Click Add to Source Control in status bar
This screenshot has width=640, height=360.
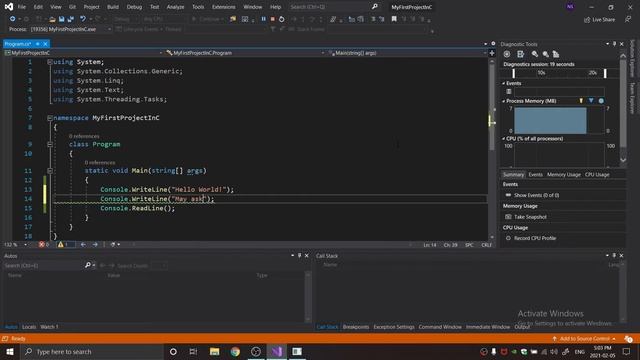point(584,339)
